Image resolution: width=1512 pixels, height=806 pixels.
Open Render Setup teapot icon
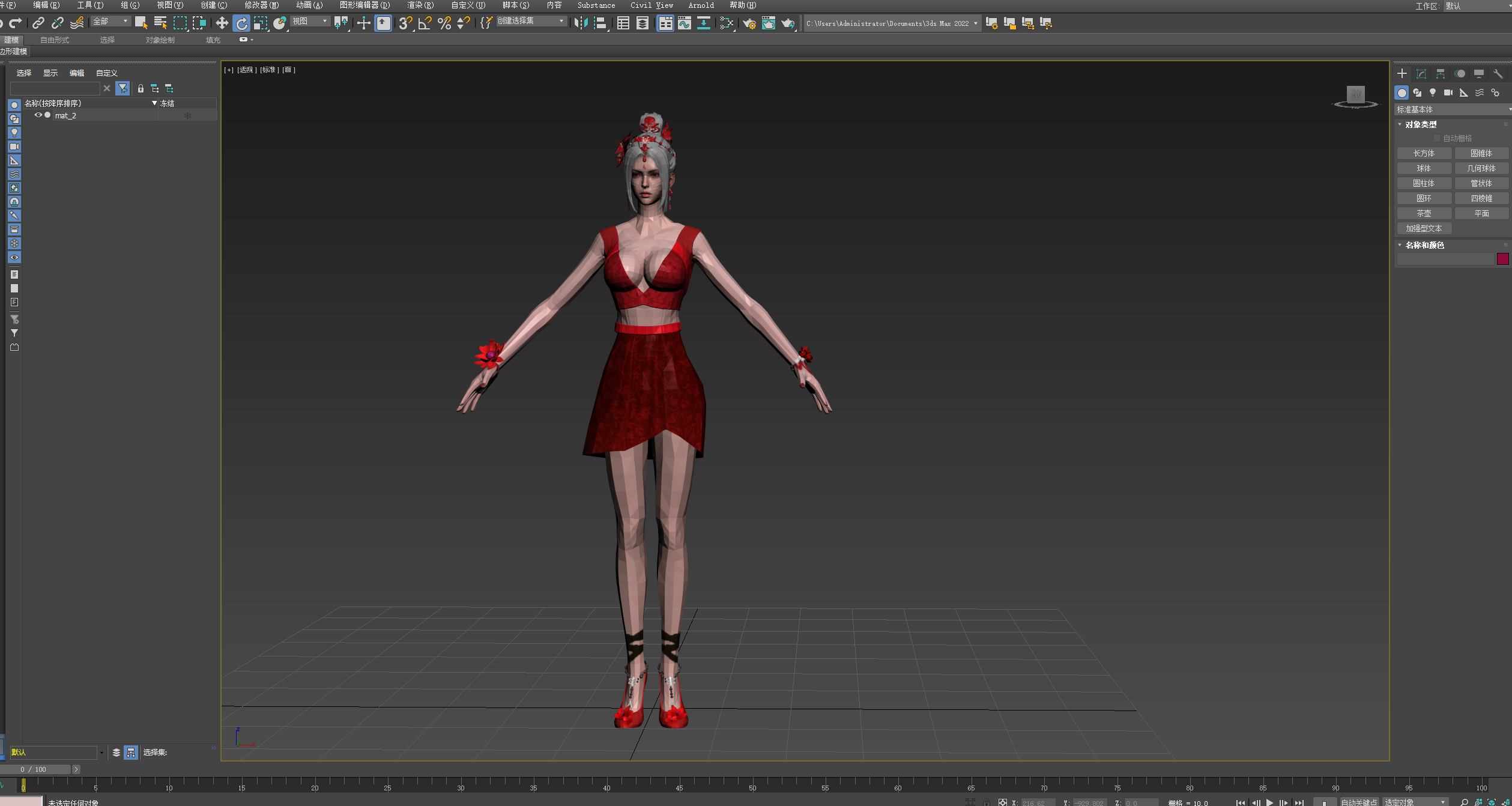pyautogui.click(x=749, y=23)
